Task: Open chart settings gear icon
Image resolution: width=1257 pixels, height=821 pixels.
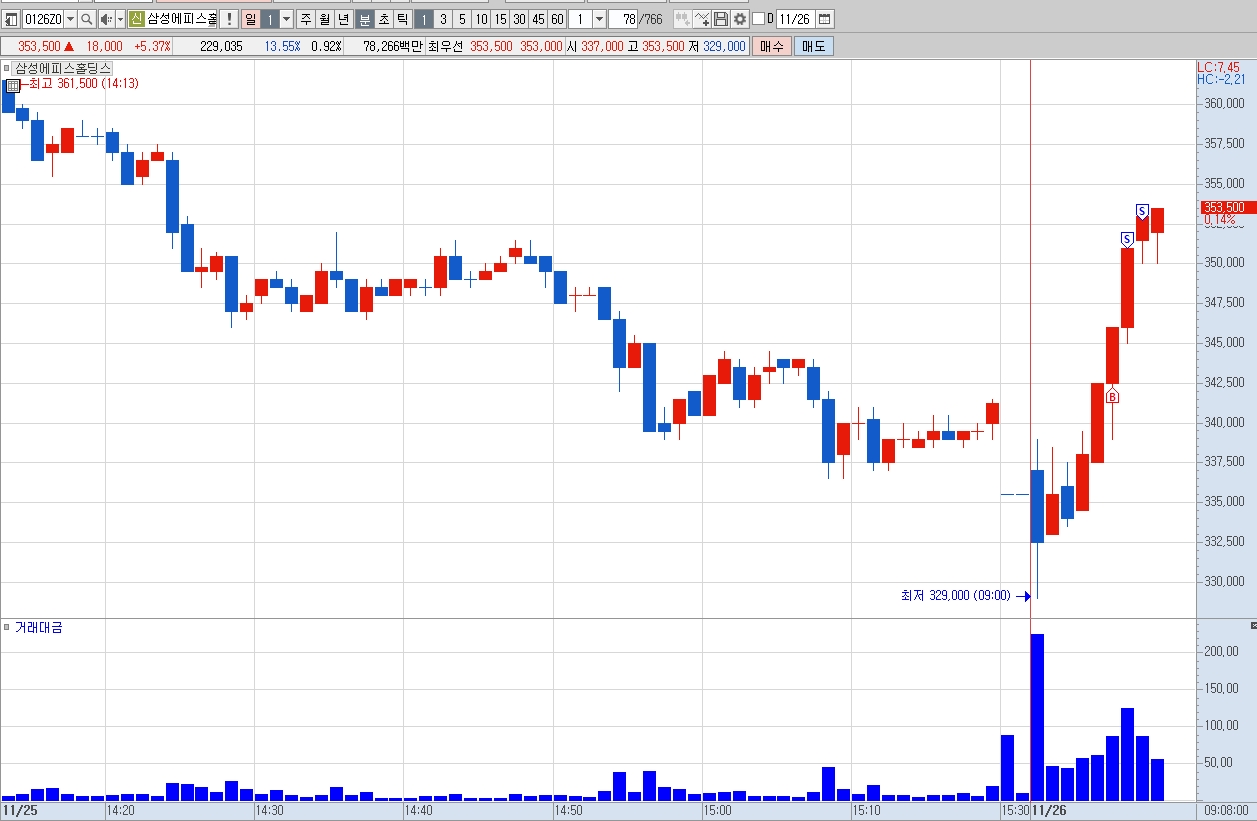Action: pyautogui.click(x=739, y=19)
